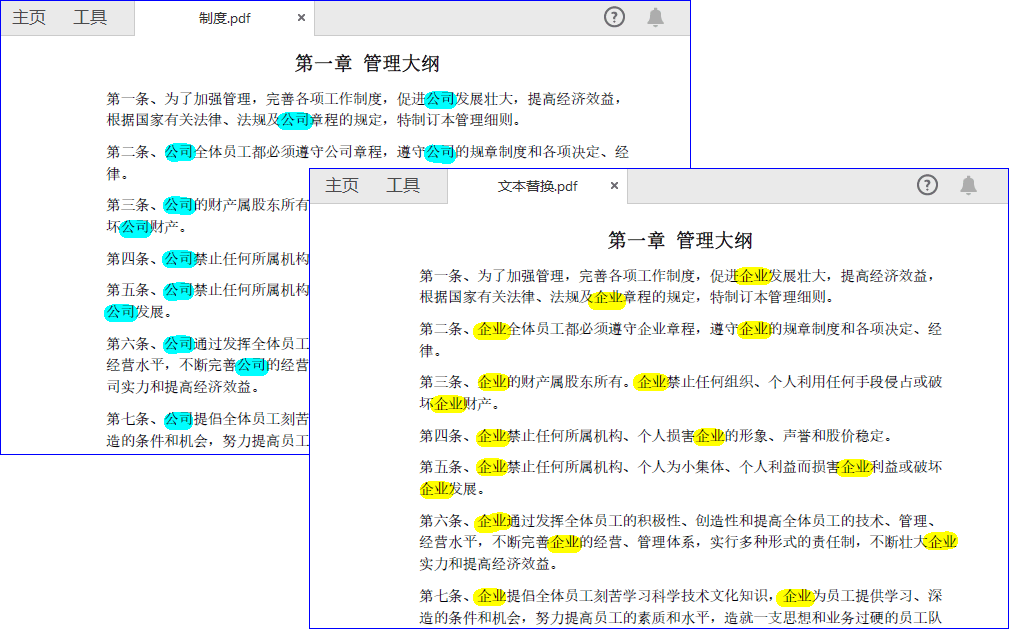The image size is (1010, 631).
Task: Click highlighted 公司 after 第三条 in 制度.pdf
Action: pos(179,205)
